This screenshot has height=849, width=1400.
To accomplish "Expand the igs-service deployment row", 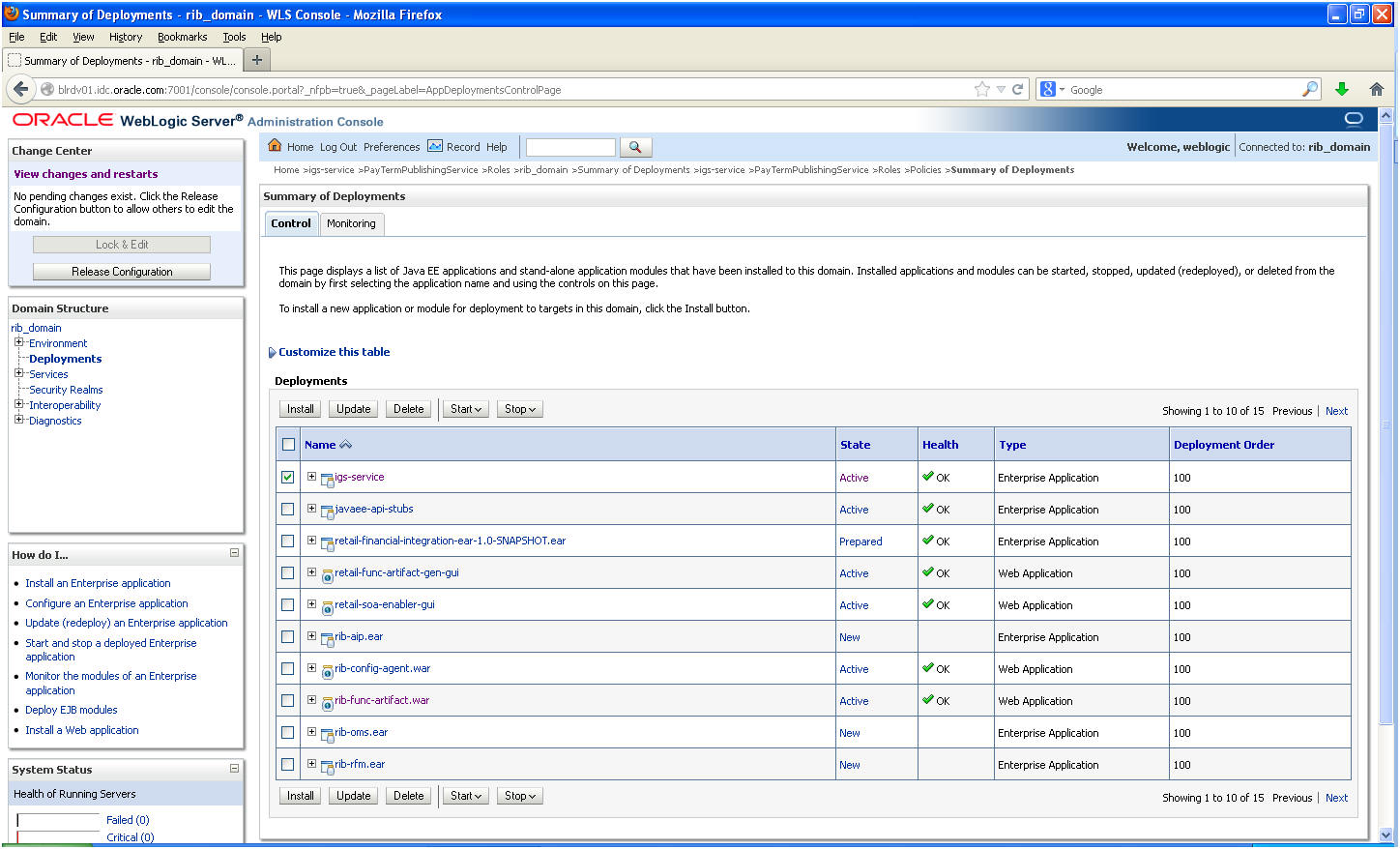I will point(311,476).
